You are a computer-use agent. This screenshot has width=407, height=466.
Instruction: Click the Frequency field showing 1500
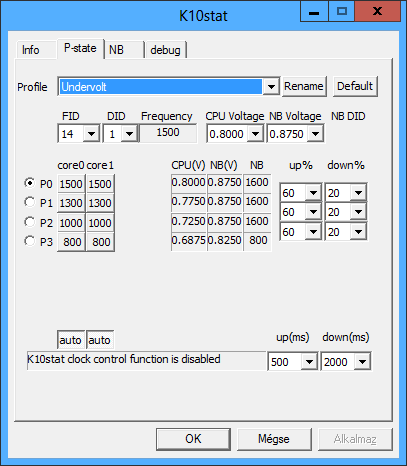[x=168, y=133]
